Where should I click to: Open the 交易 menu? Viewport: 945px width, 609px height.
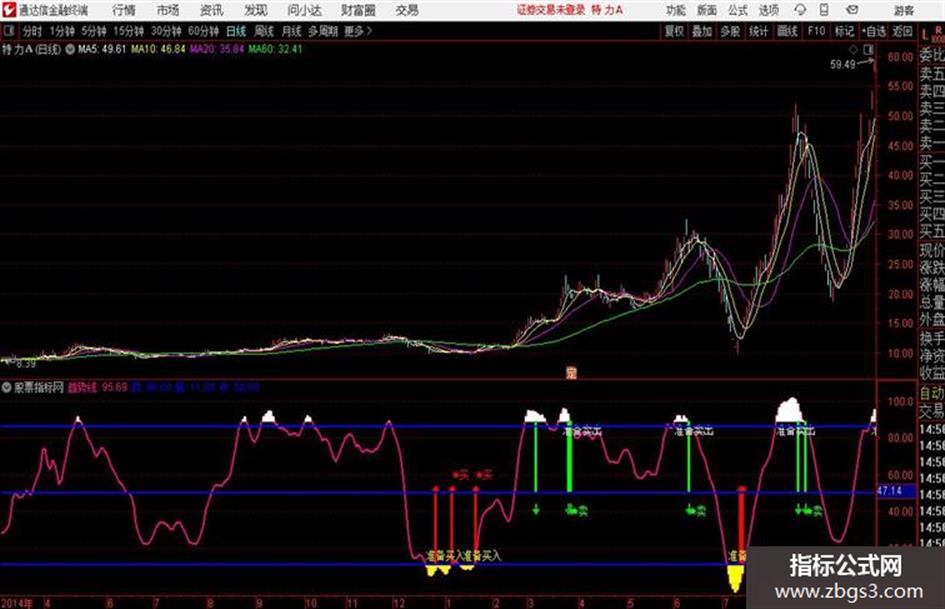[407, 10]
